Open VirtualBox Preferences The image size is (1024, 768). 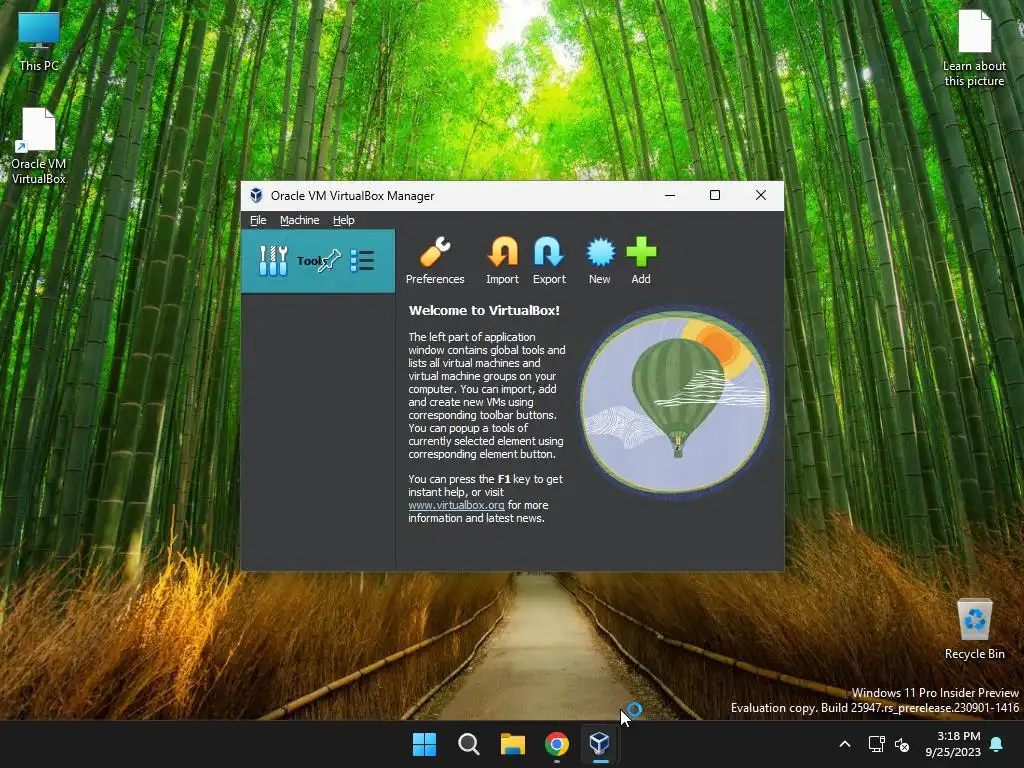click(x=435, y=261)
